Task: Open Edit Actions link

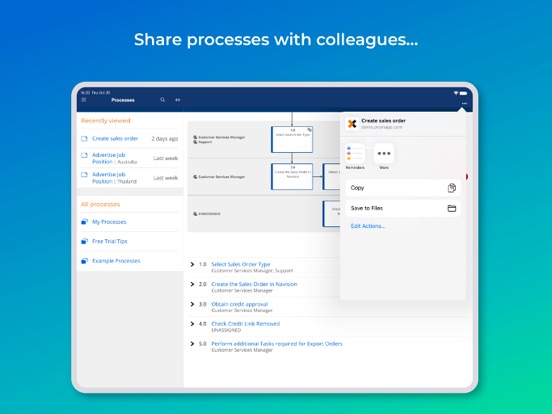Action: click(x=368, y=226)
